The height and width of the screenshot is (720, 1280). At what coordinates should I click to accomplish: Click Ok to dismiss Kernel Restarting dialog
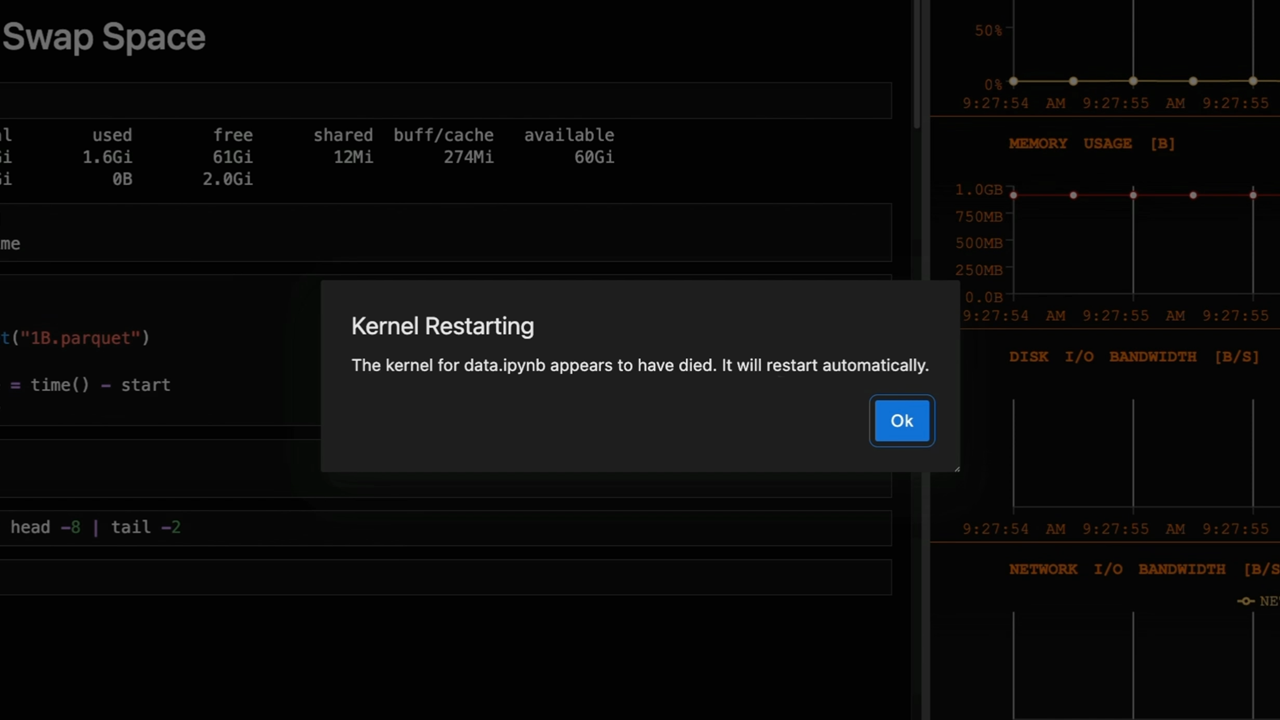tap(902, 421)
